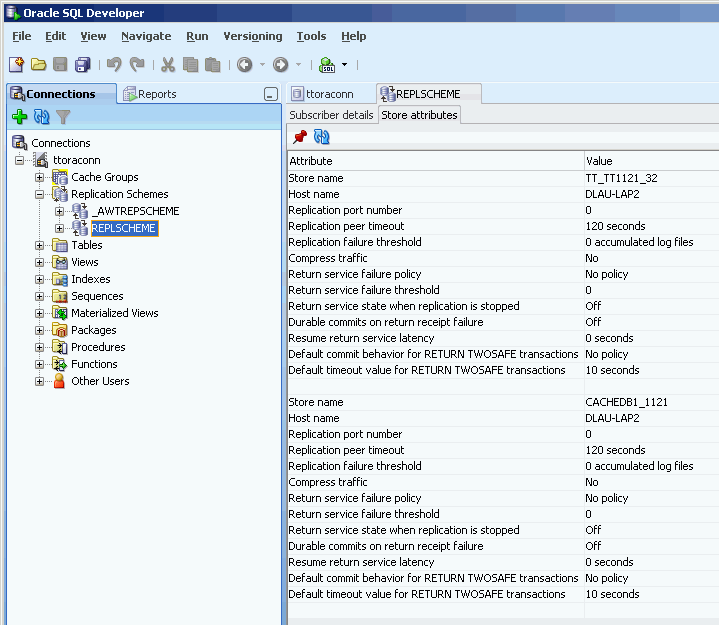719x625 pixels.
Task: Expand the Functions node
Action: tap(39, 364)
